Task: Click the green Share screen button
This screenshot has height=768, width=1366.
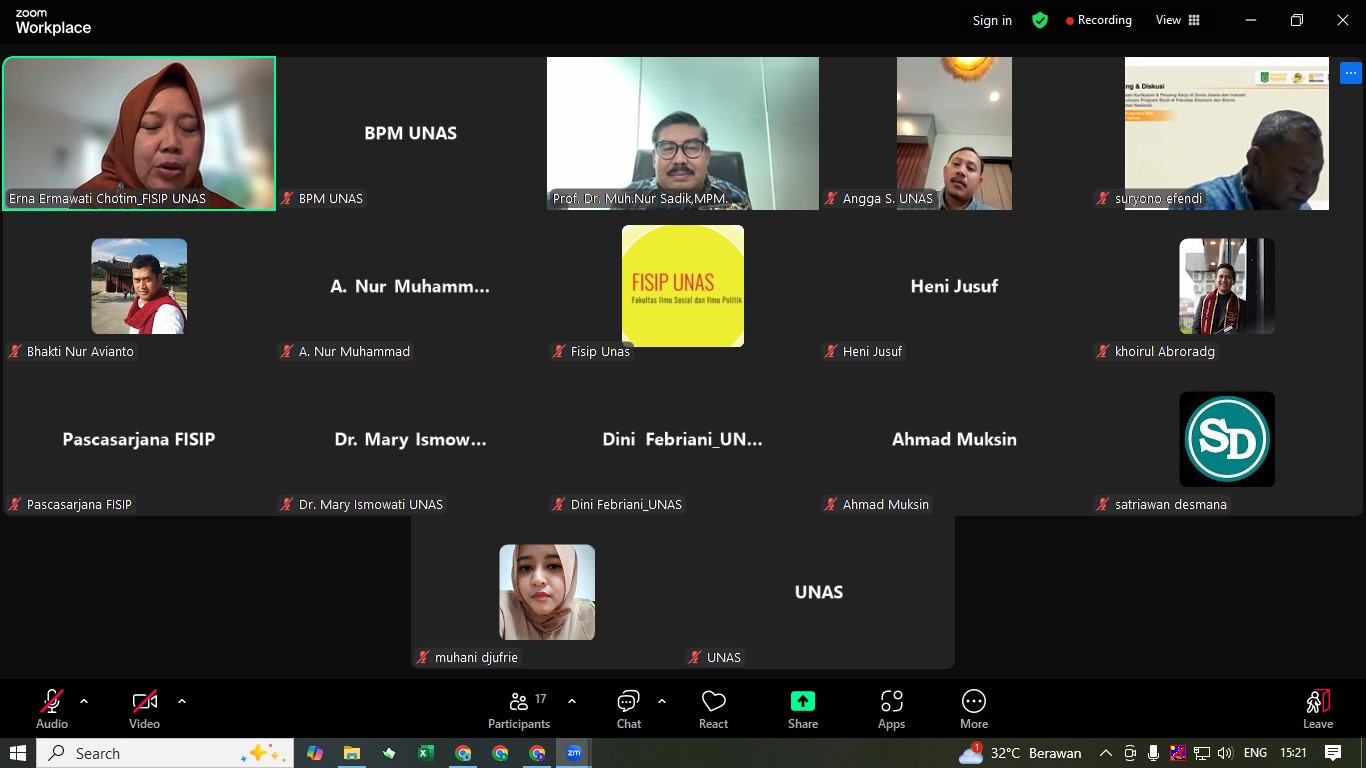Action: (x=803, y=709)
